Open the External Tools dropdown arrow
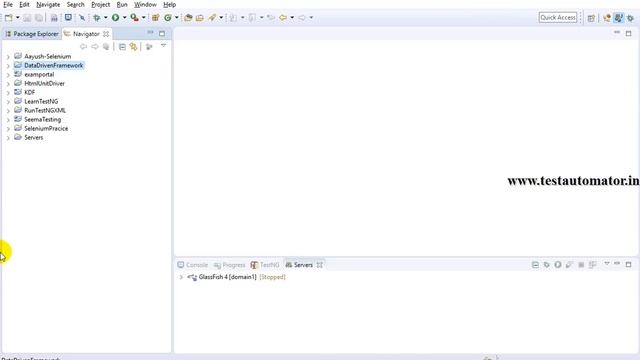This screenshot has height=360, width=640. (x=143, y=18)
